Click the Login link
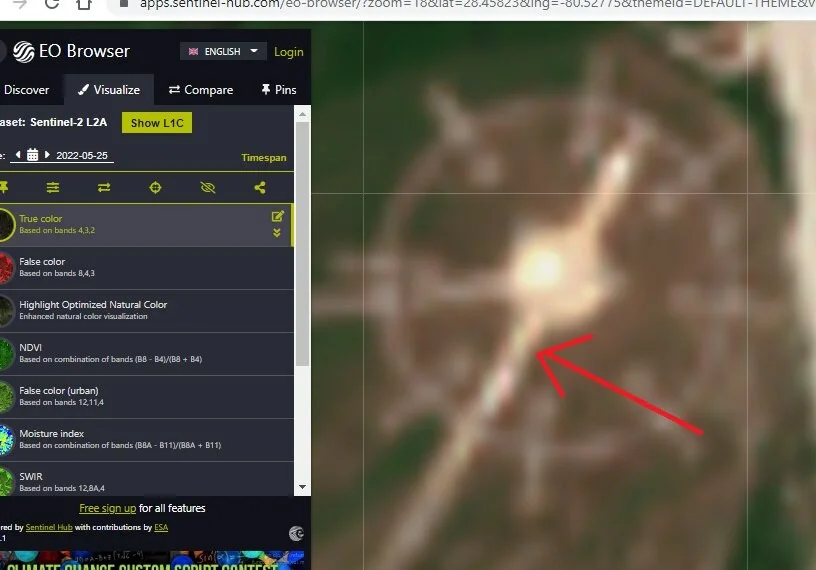The image size is (816, 570). click(288, 52)
